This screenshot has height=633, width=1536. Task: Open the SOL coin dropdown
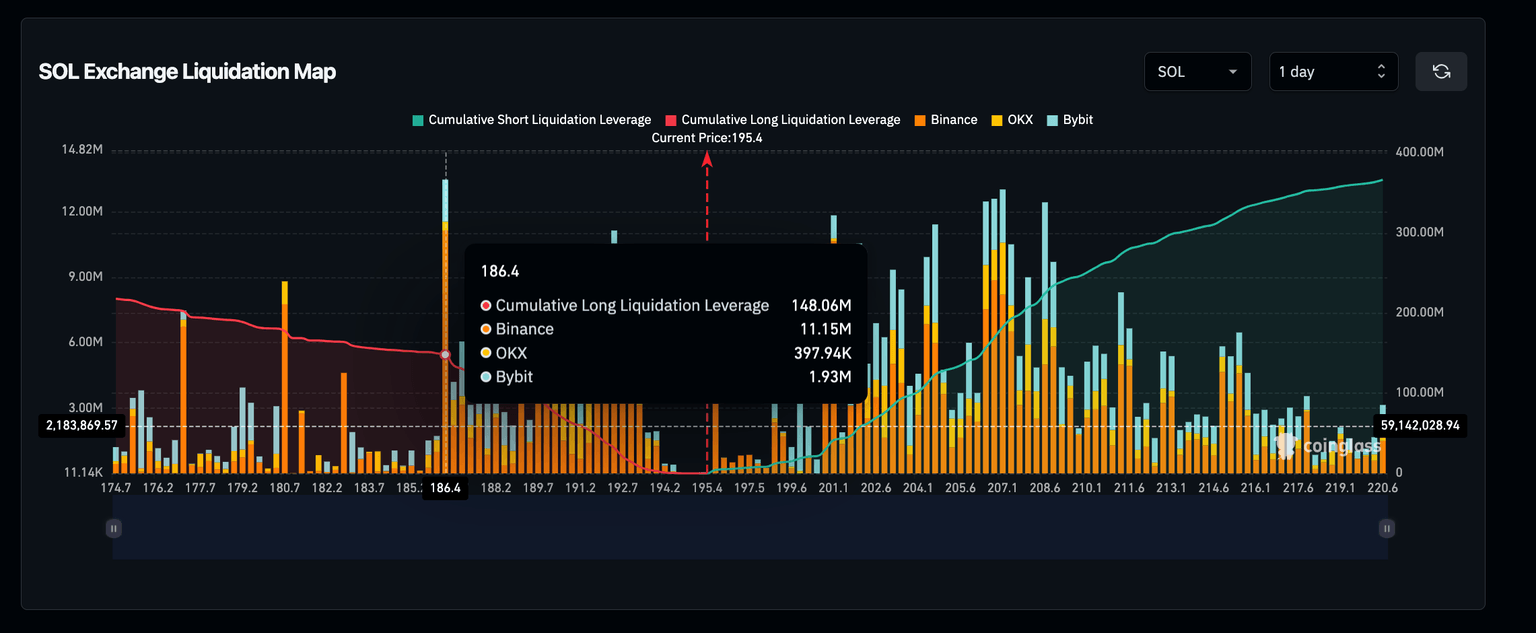[1197, 72]
